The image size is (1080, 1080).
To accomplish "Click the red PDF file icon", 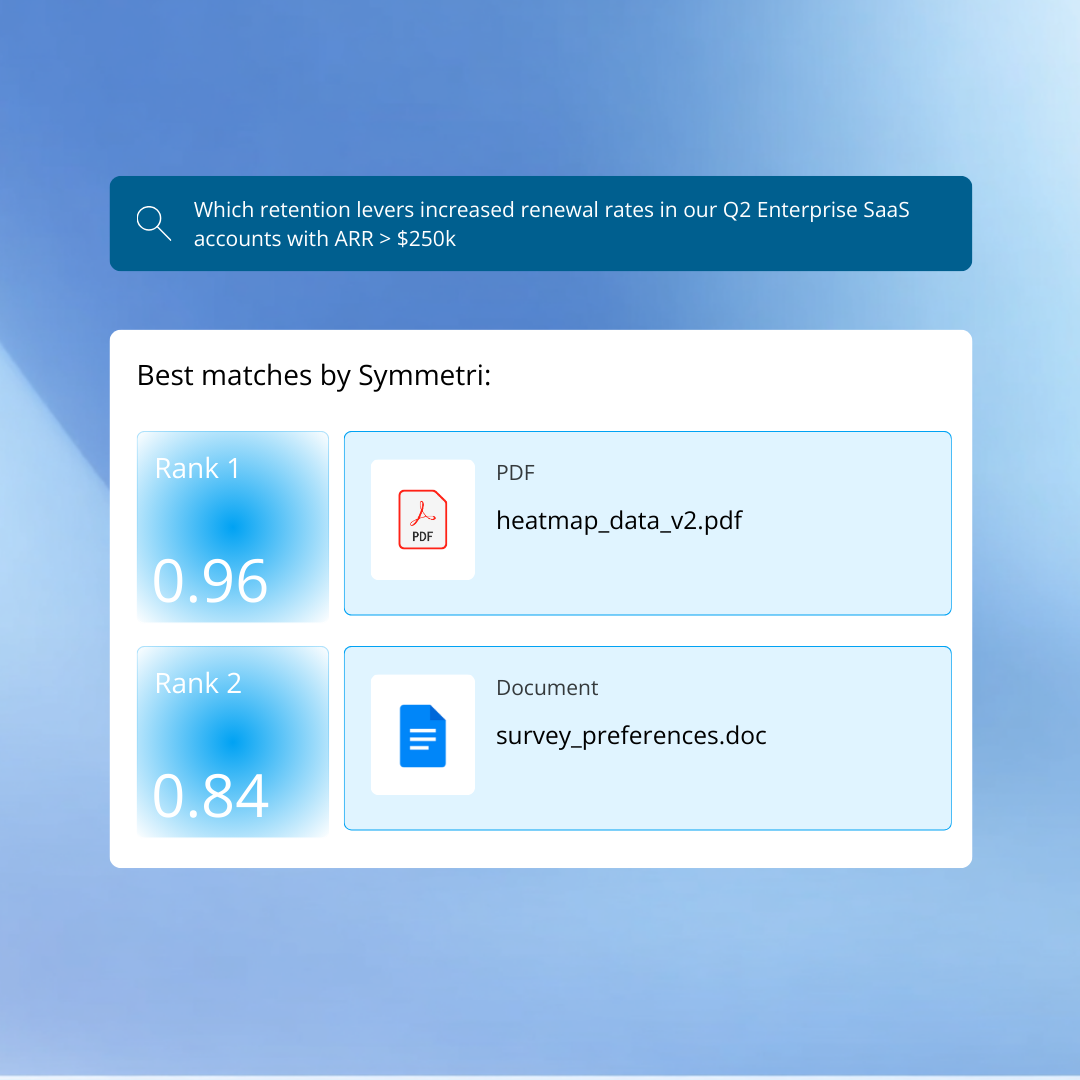I will (x=422, y=520).
